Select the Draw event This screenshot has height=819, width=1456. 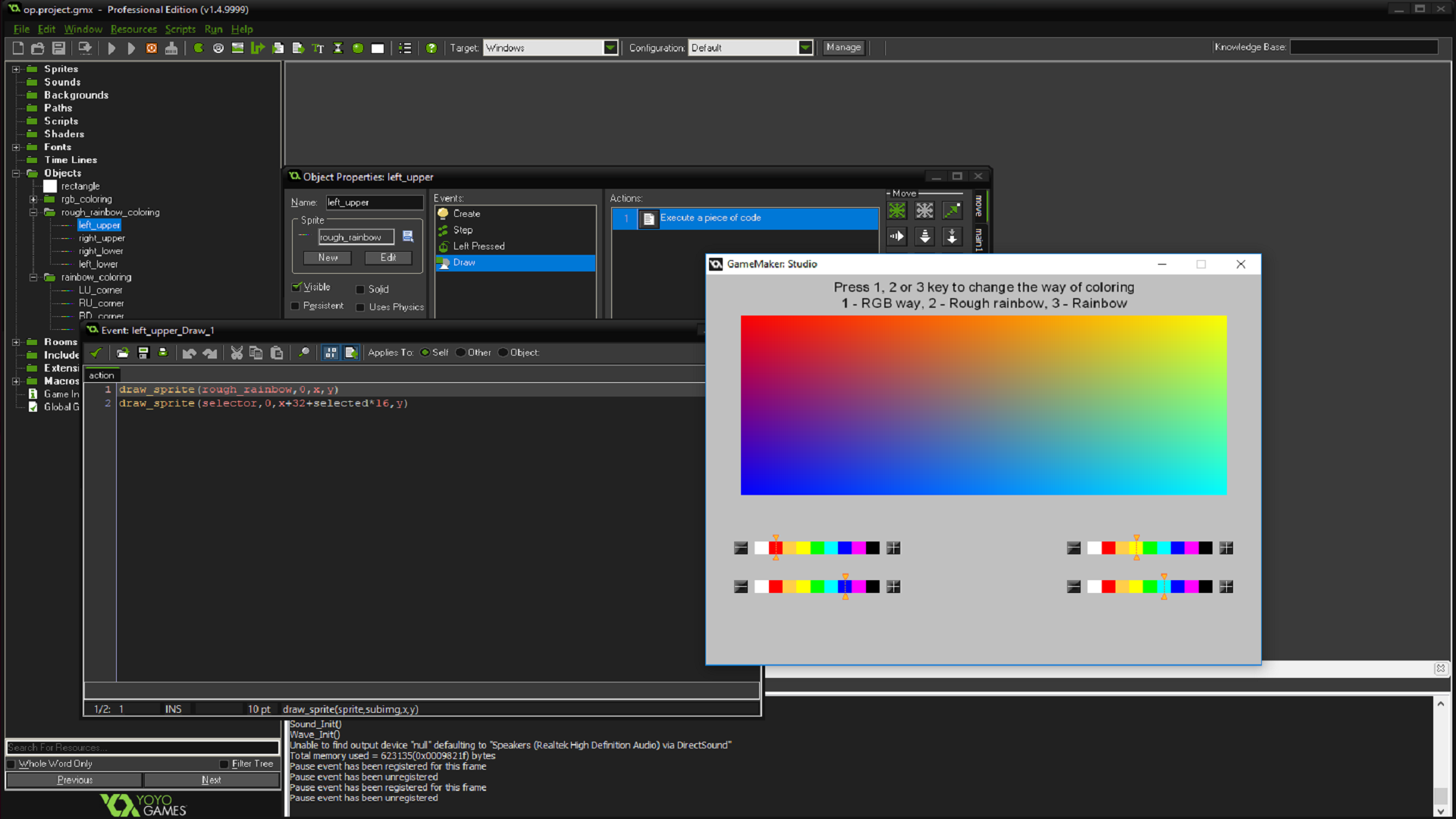click(516, 262)
